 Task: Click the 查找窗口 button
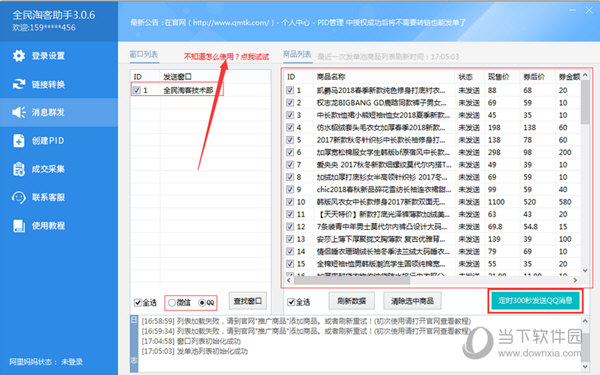coord(248,301)
